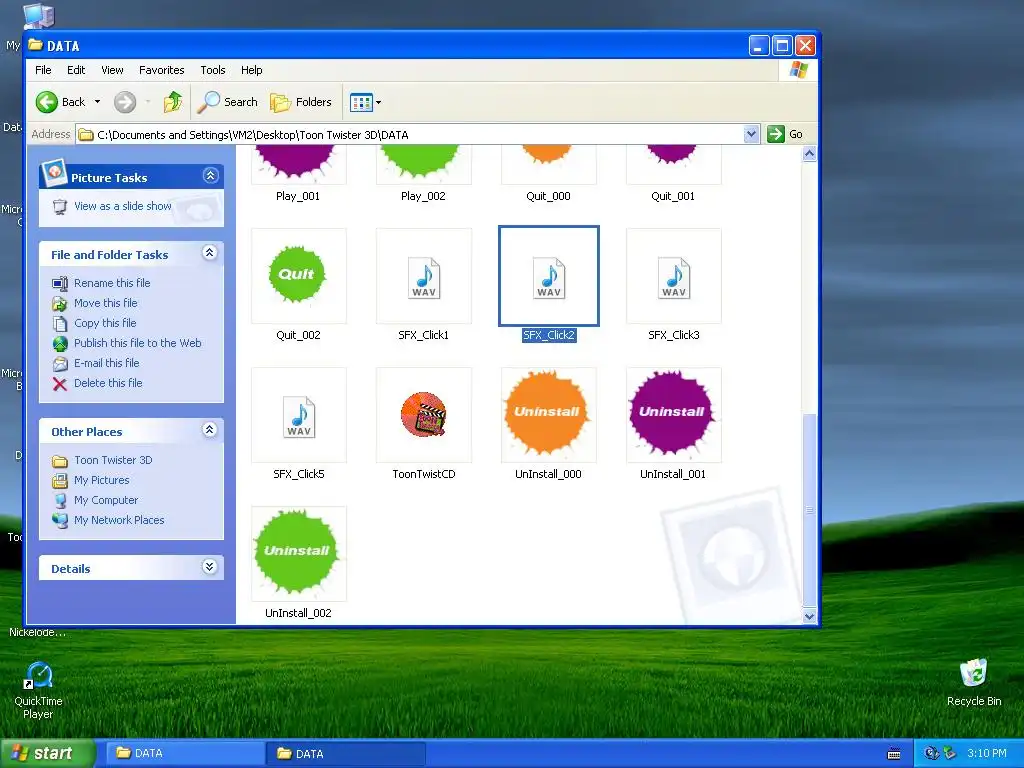This screenshot has width=1024, height=768.
Task: Click Copy this file
Action: 105,323
